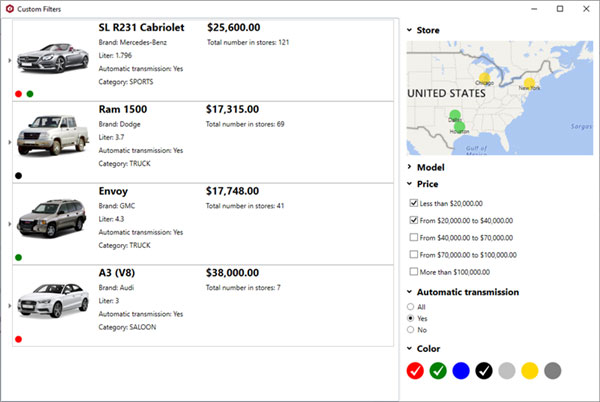Click the Chicago store marker on map
This screenshot has width=600, height=402.
pyautogui.click(x=484, y=79)
